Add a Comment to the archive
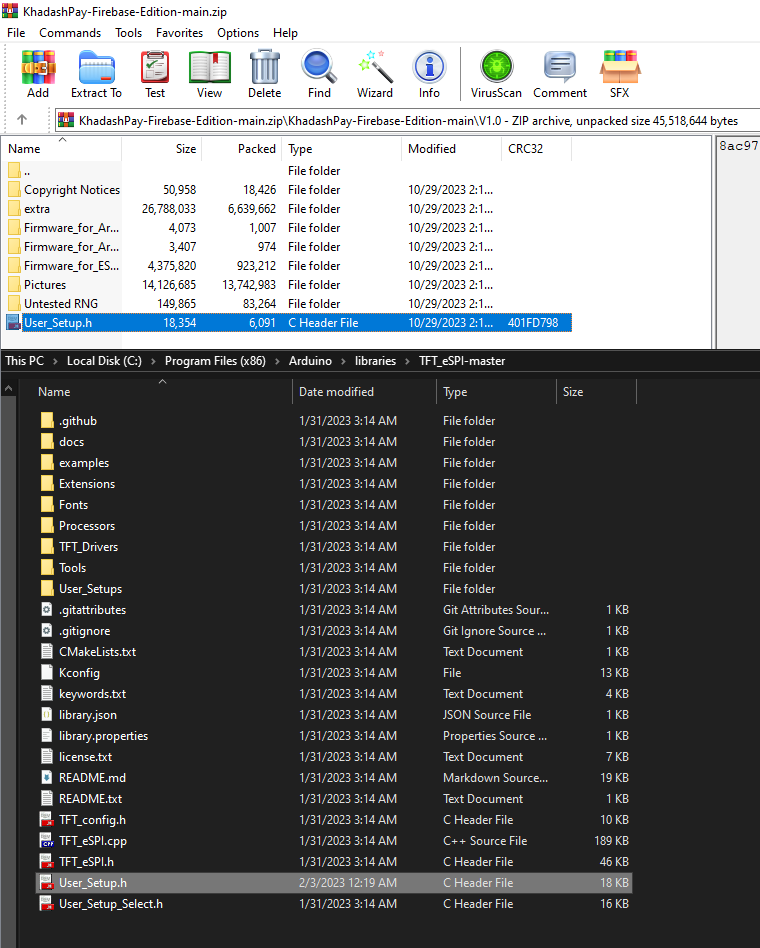The image size is (760, 948). coord(560,74)
